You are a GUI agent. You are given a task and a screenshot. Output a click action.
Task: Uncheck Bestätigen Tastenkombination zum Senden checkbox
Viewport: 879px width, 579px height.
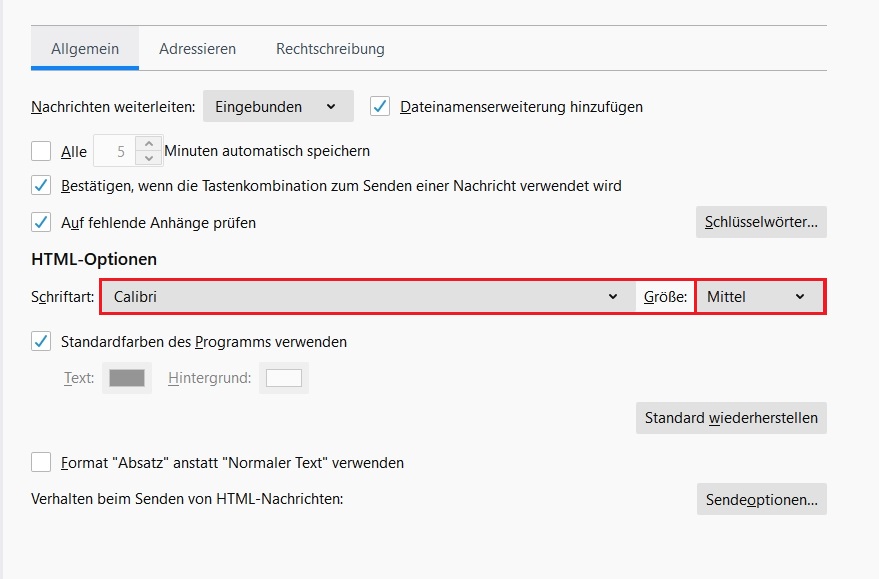click(41, 185)
